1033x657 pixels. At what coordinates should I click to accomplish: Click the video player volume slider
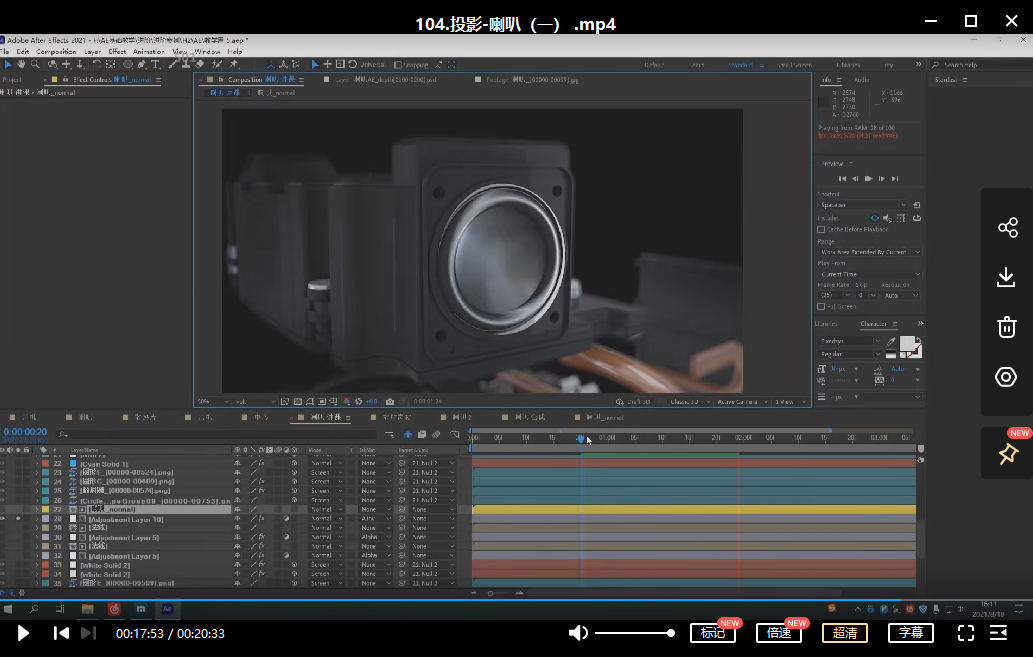click(633, 633)
